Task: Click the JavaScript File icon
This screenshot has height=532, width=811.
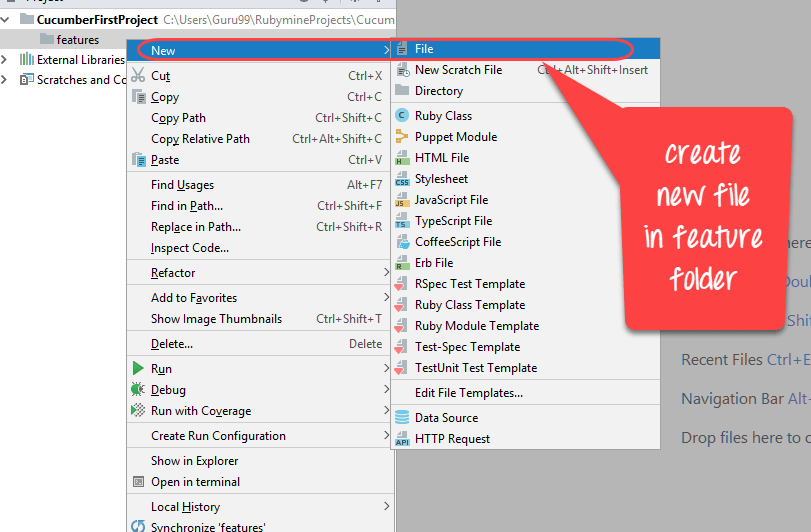Action: pos(402,200)
